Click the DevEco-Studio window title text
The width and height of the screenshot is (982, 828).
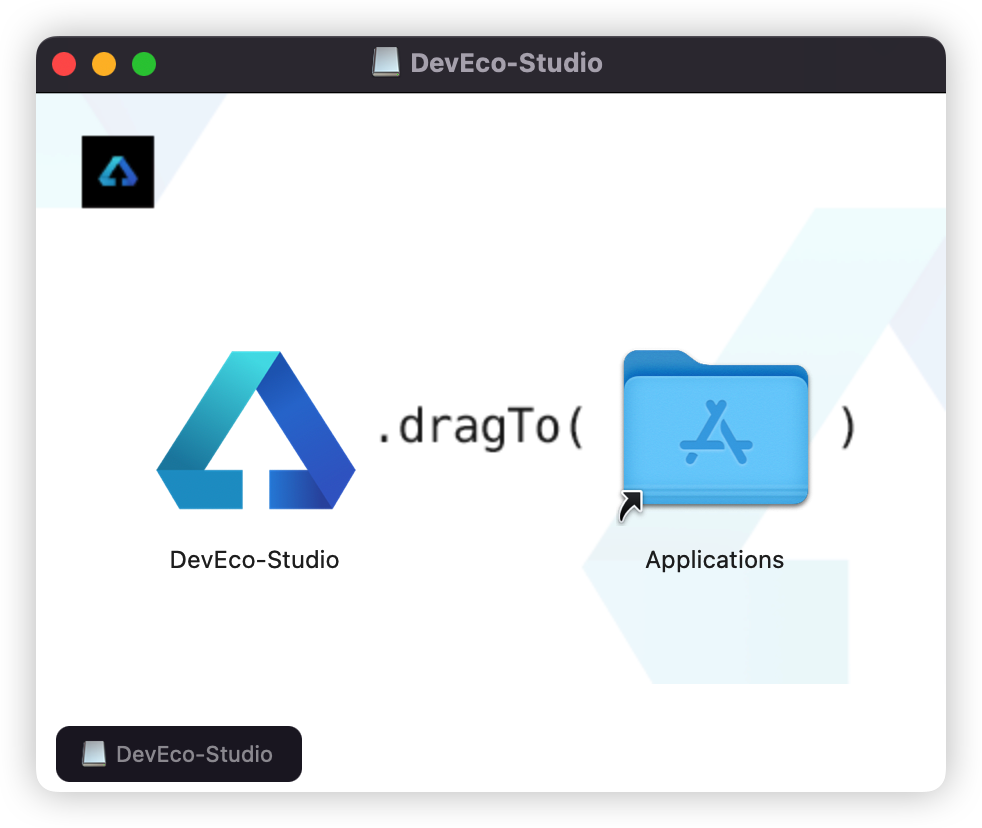[506, 63]
